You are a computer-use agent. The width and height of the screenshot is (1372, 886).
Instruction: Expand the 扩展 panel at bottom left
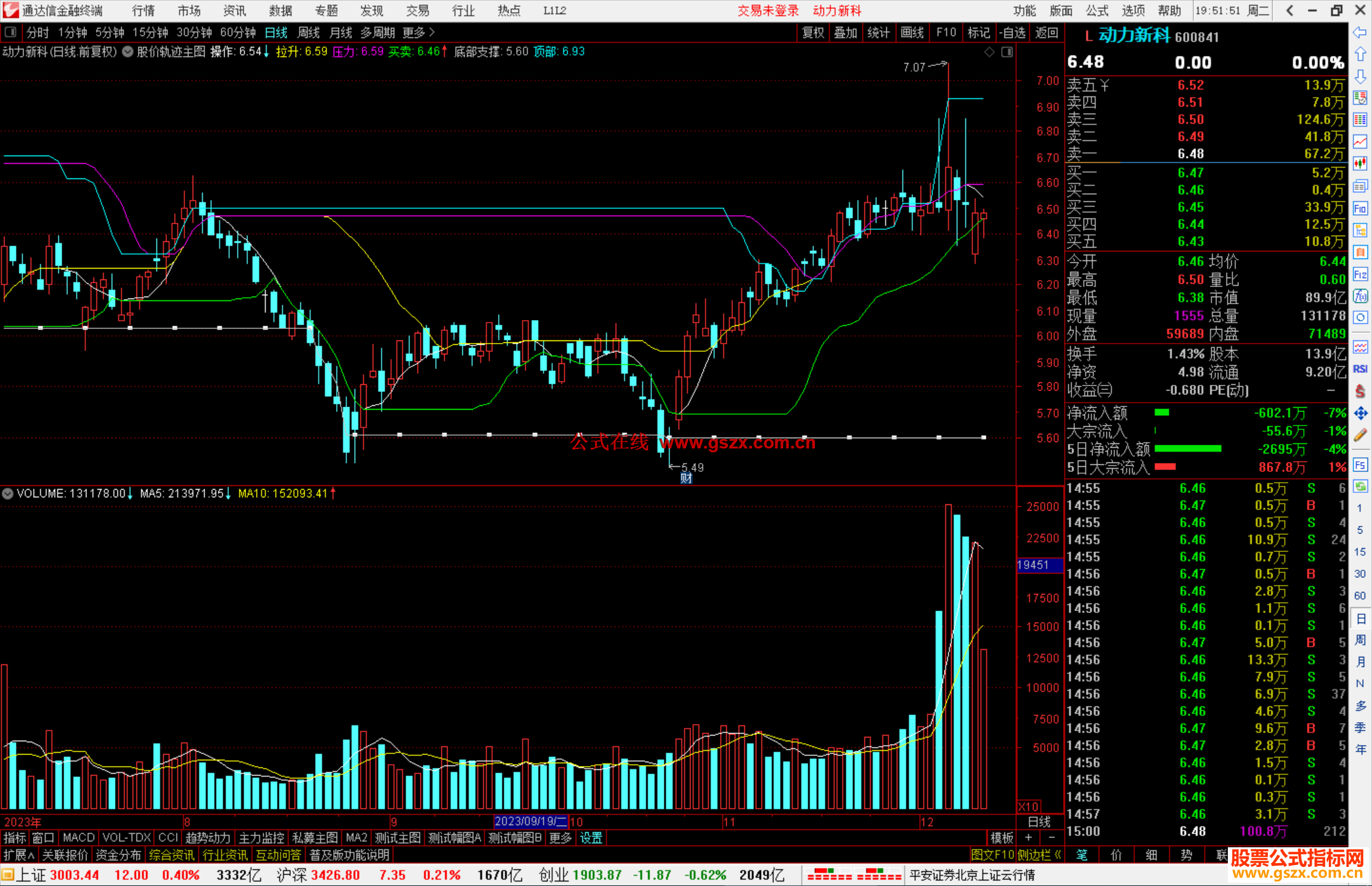(x=18, y=855)
